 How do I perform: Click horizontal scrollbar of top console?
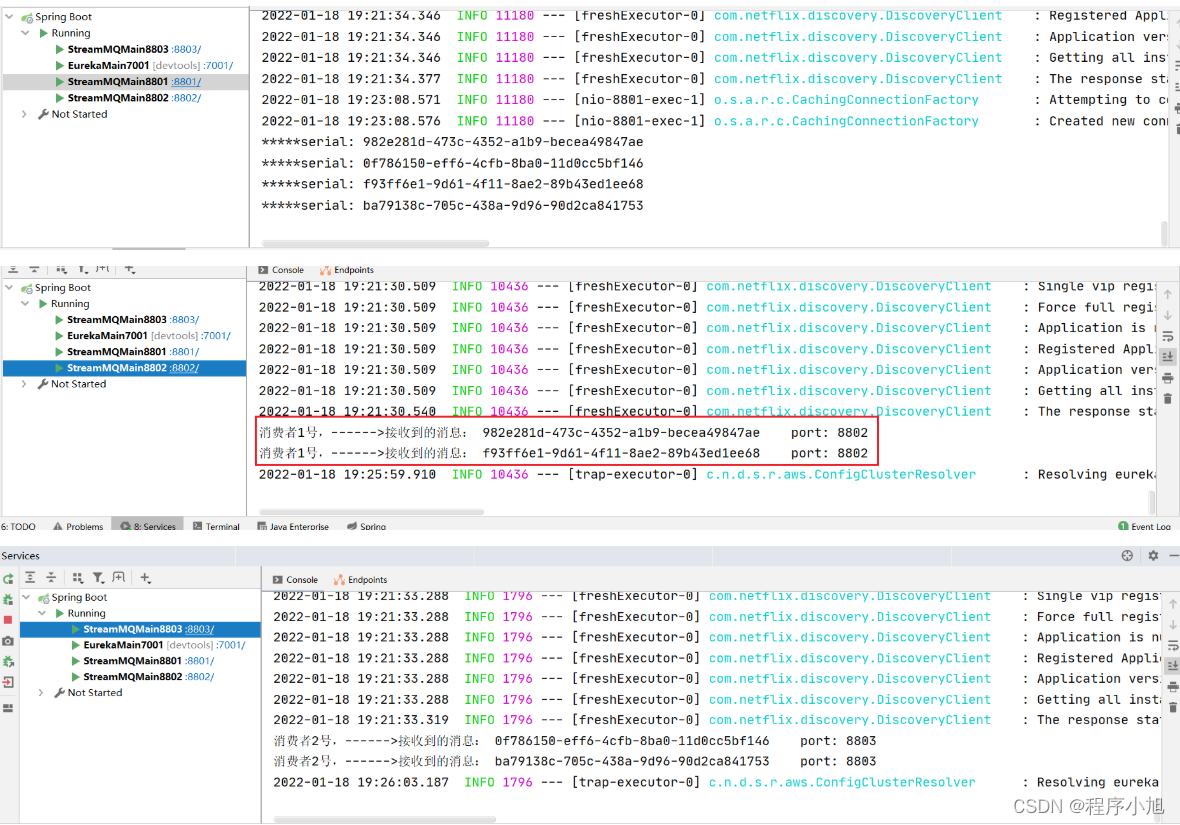(x=375, y=243)
